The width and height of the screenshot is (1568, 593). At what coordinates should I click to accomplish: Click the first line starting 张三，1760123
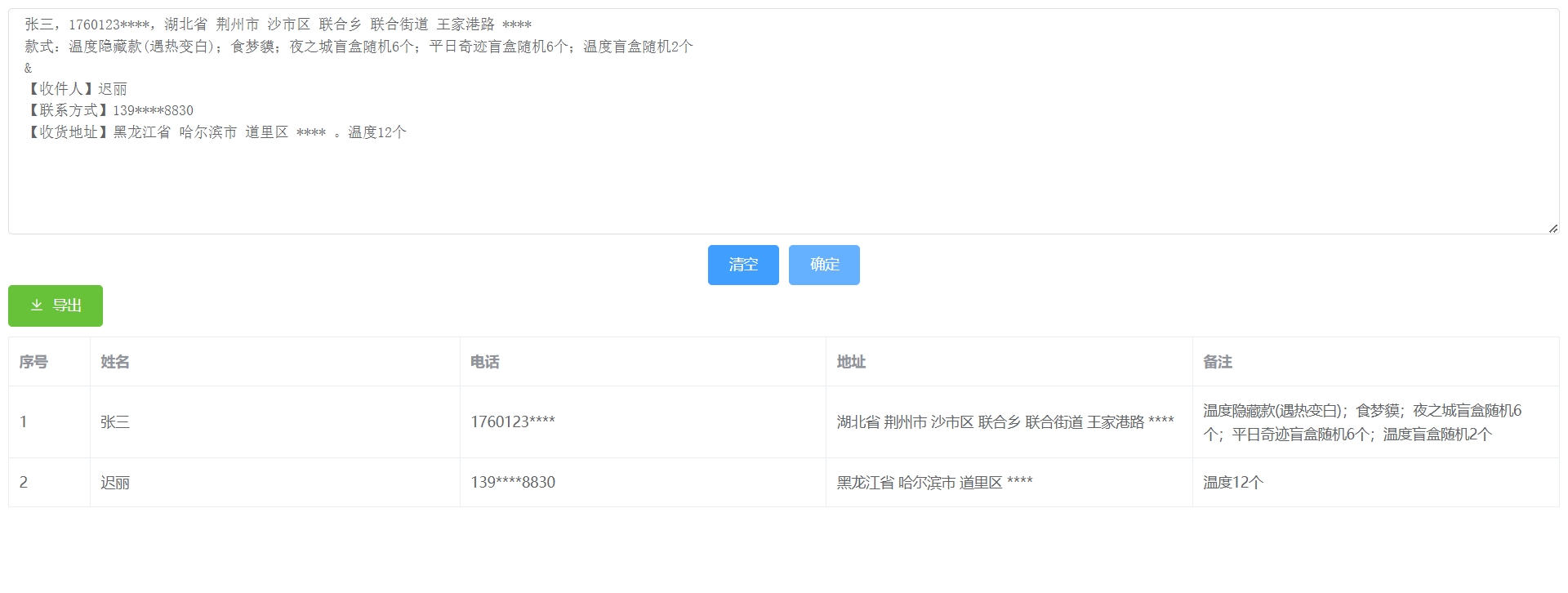(278, 25)
